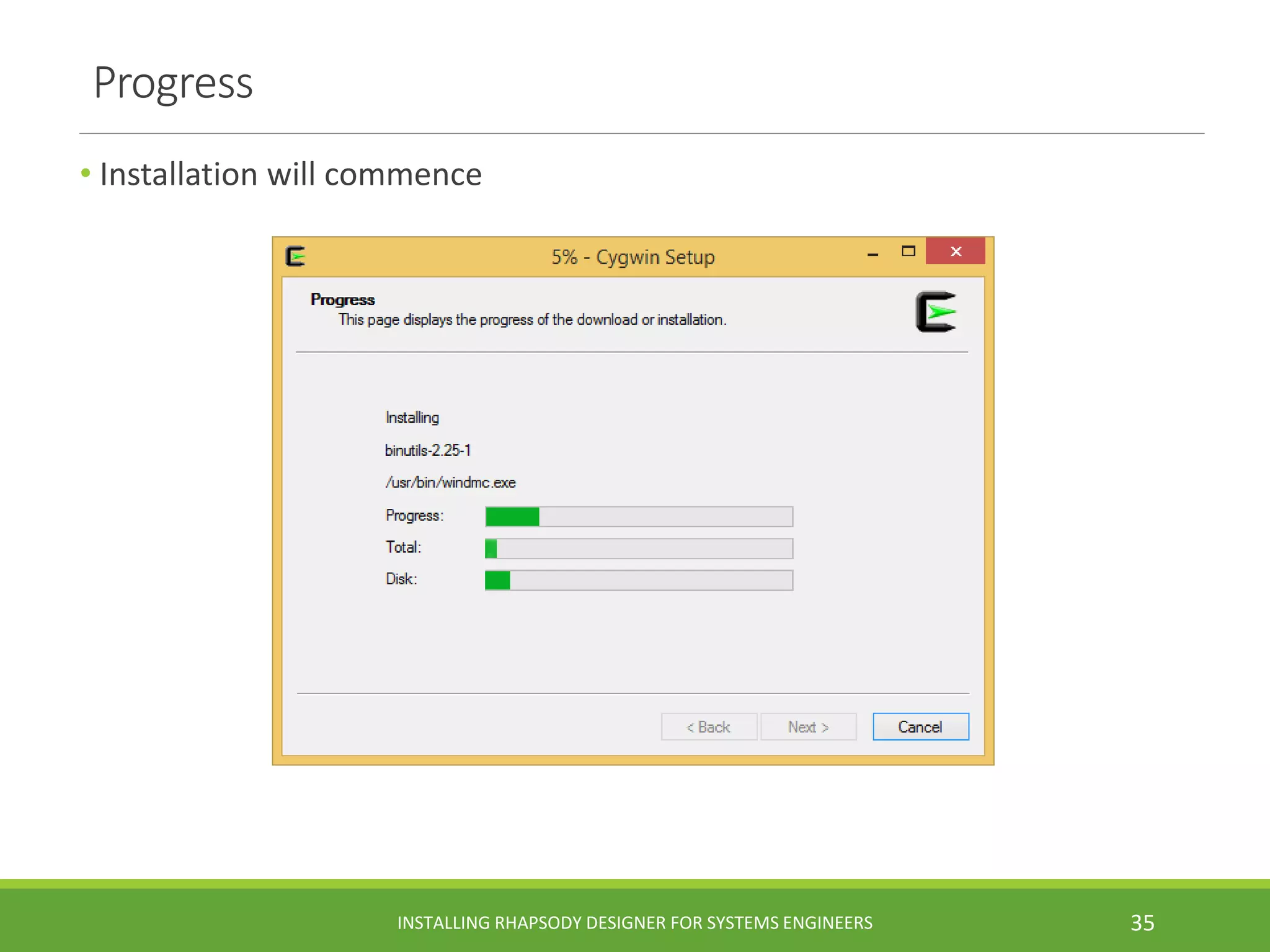
Task: Click the 'Disk:' label
Action: pos(401,579)
